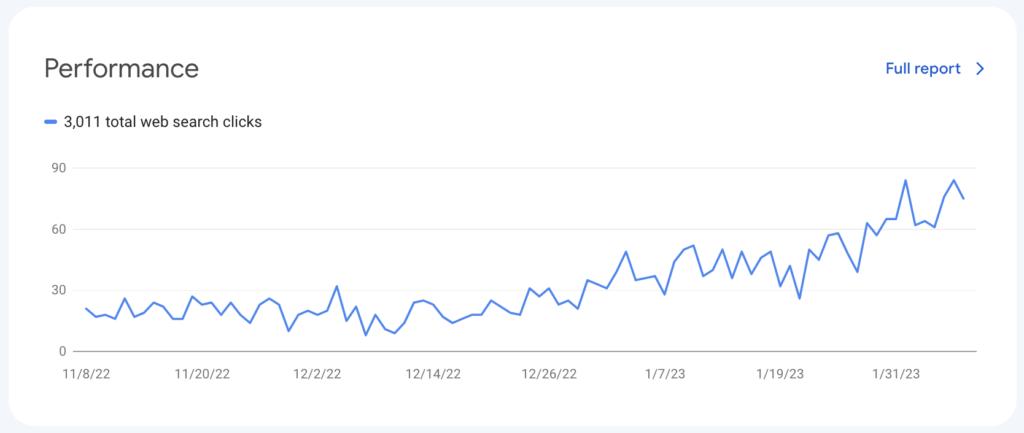The image size is (1024, 433).
Task: Click the 11/8/22 date axis label
Action: click(x=86, y=374)
